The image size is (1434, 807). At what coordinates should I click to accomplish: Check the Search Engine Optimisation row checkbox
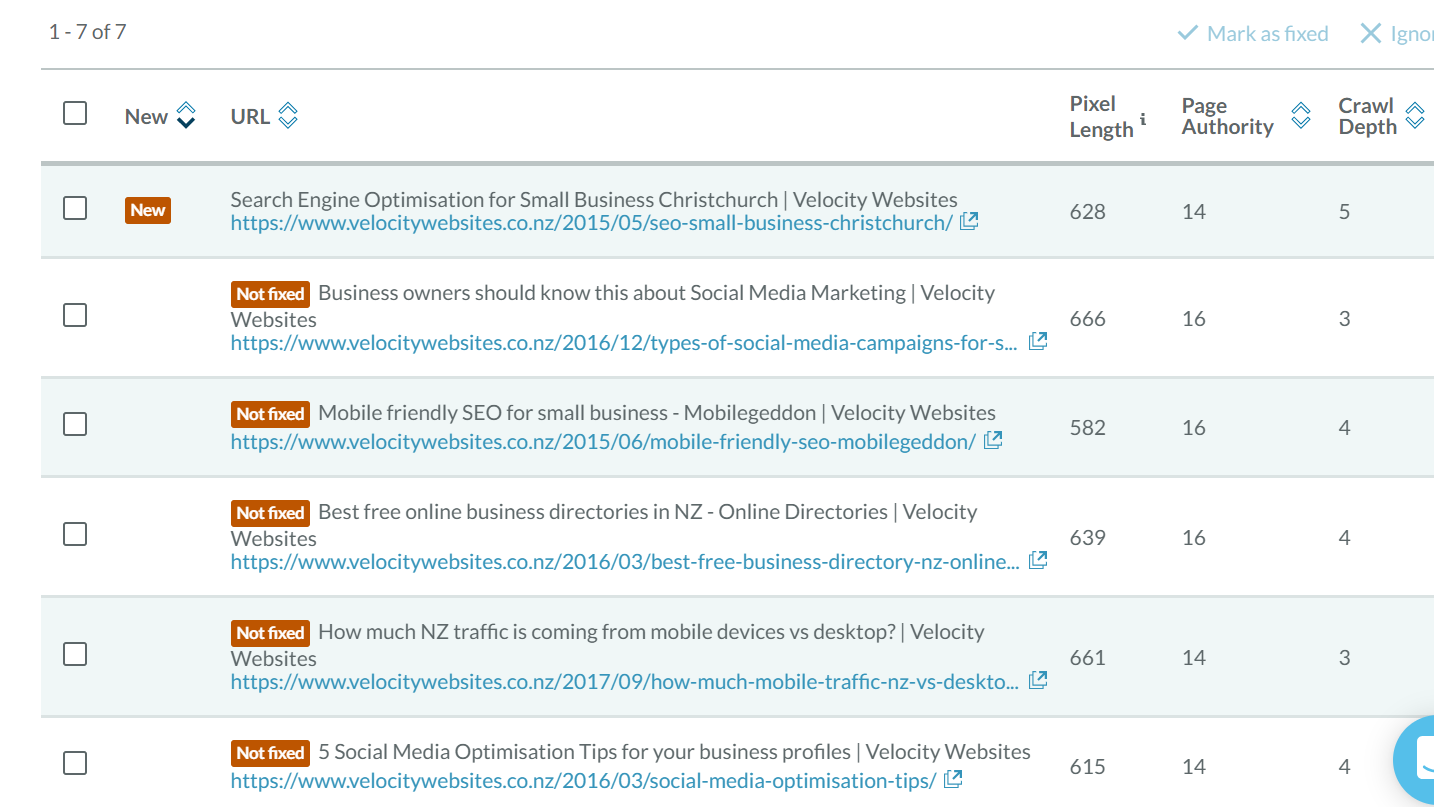(x=75, y=208)
